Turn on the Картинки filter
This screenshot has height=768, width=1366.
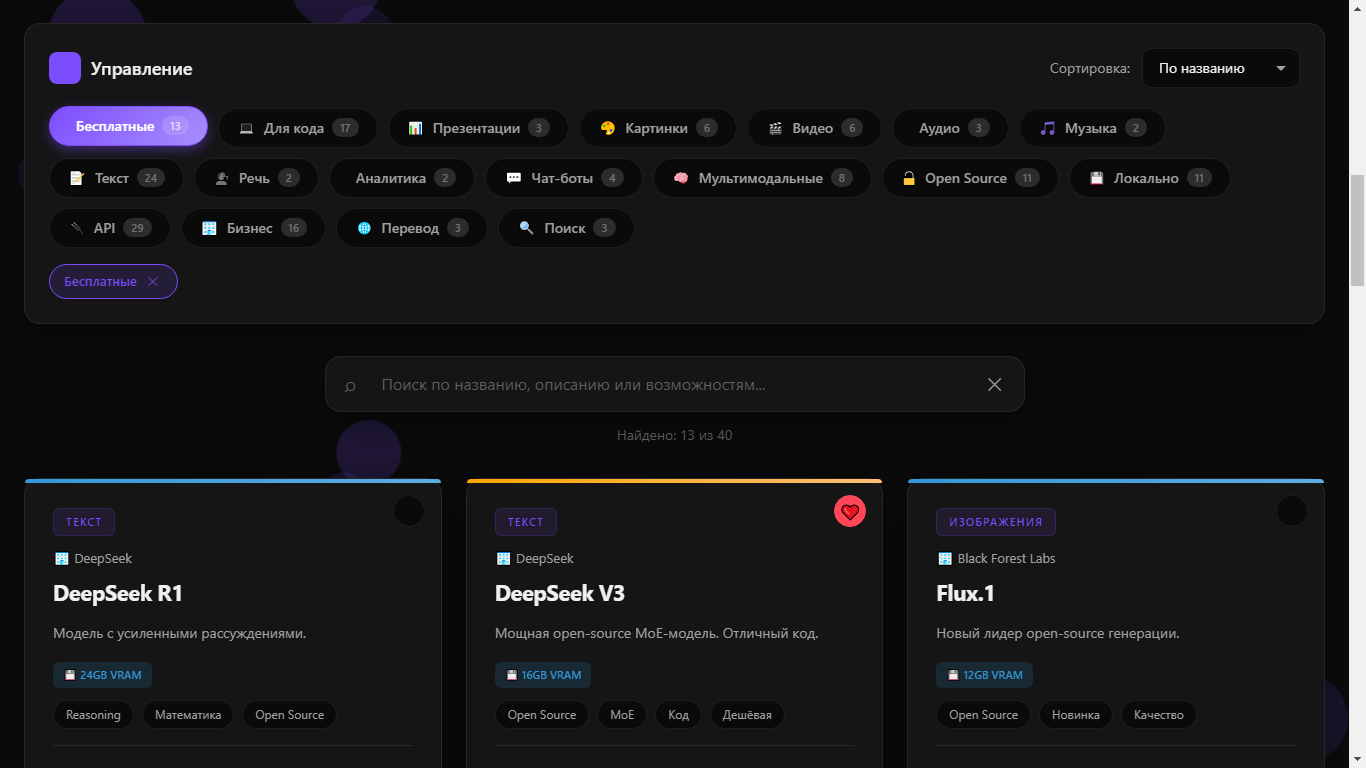[x=657, y=128]
